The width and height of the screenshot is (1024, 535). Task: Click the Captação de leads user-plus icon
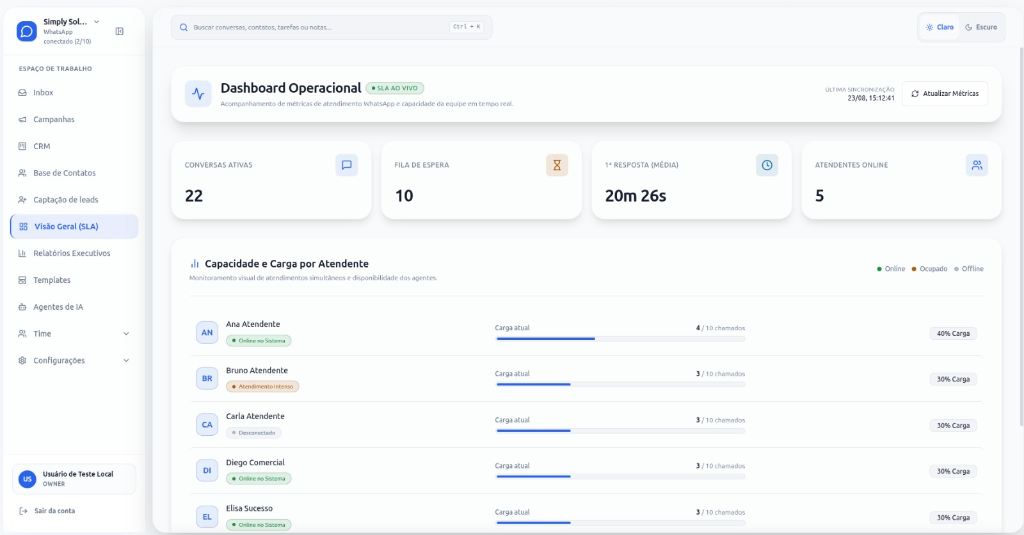22,200
